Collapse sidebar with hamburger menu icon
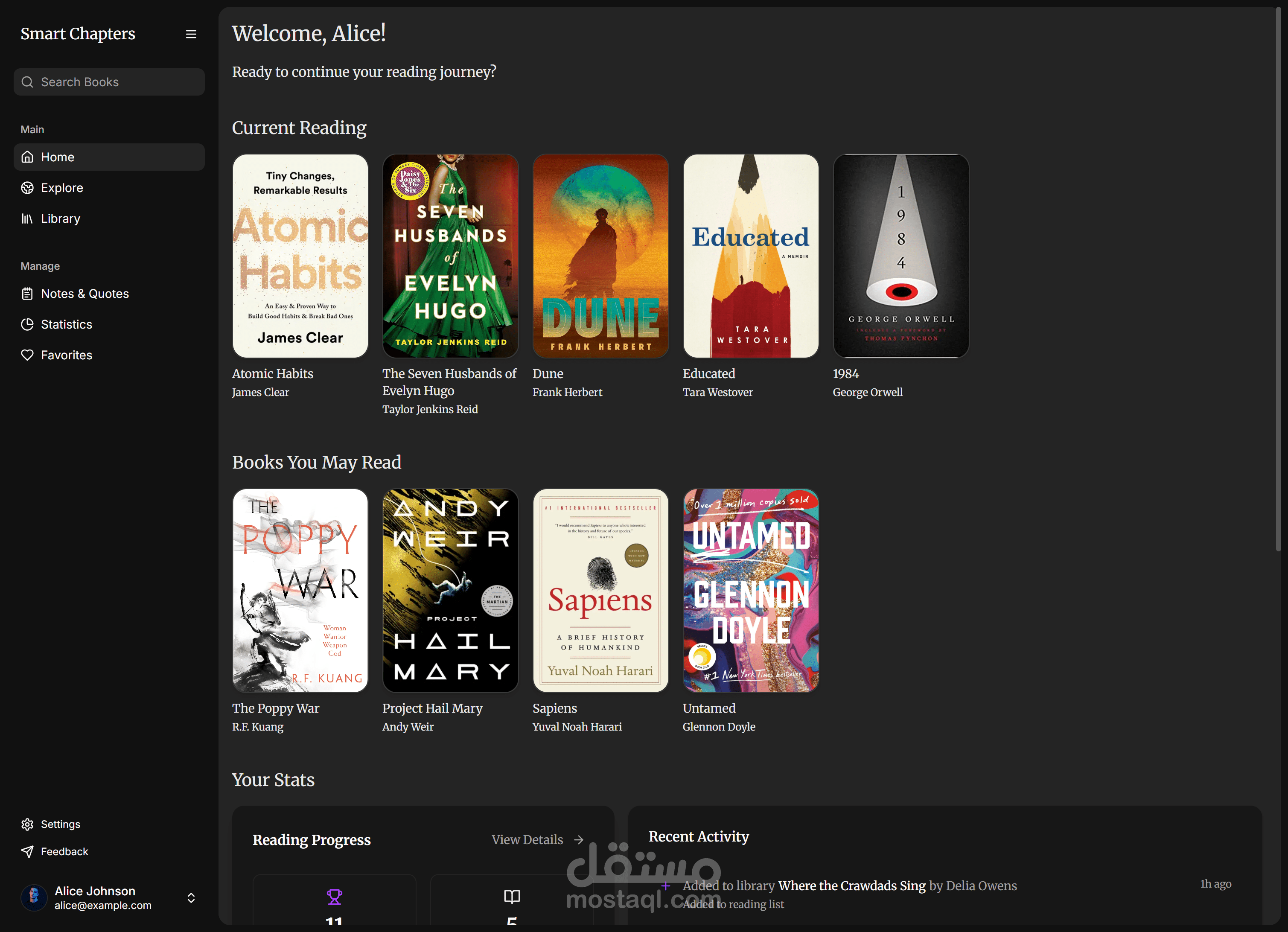The width and height of the screenshot is (1288, 932). [x=191, y=34]
